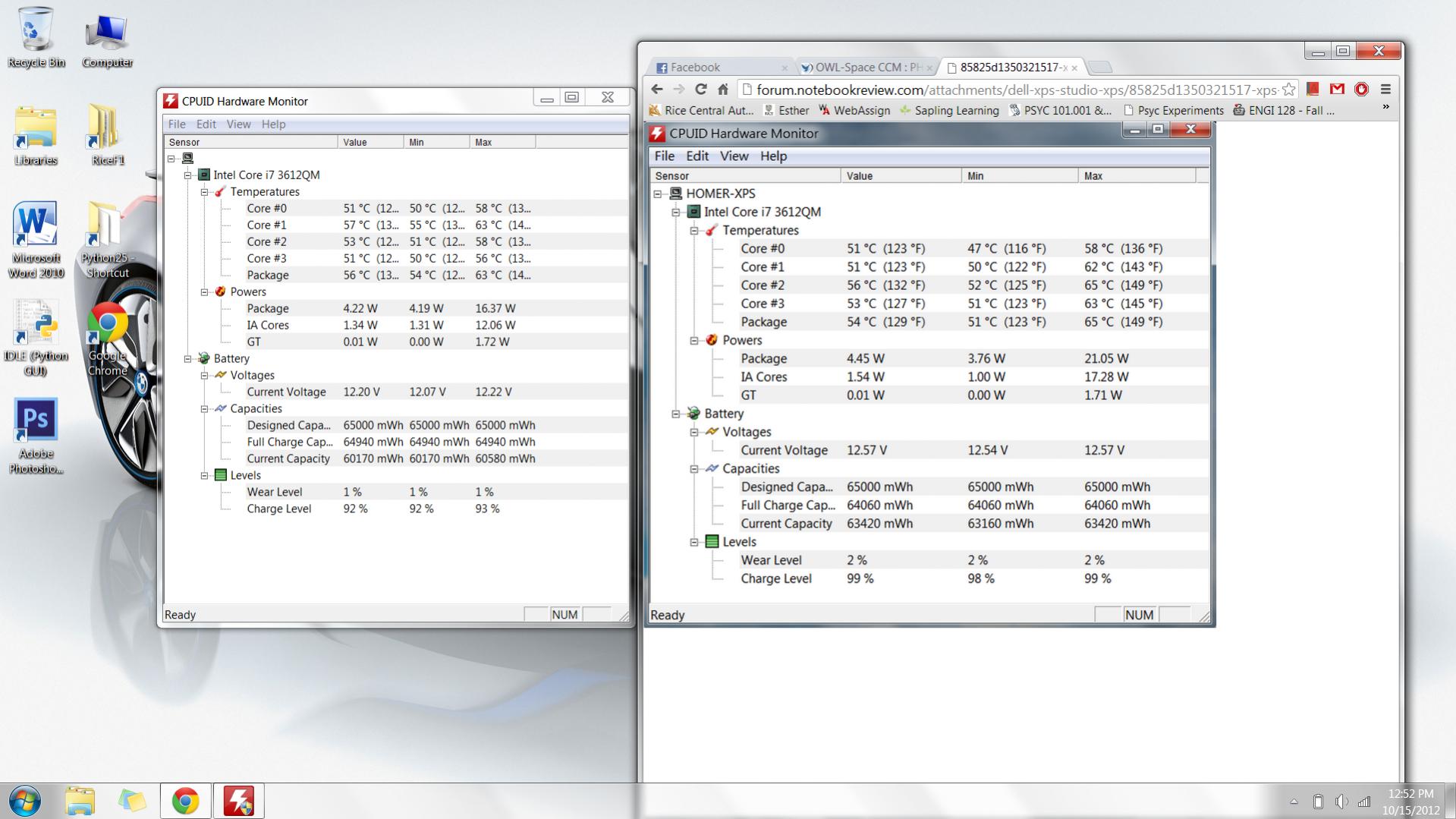The image size is (1456, 819).
Task: Open the Gmail extension icon in Chrome
Action: (1337, 90)
